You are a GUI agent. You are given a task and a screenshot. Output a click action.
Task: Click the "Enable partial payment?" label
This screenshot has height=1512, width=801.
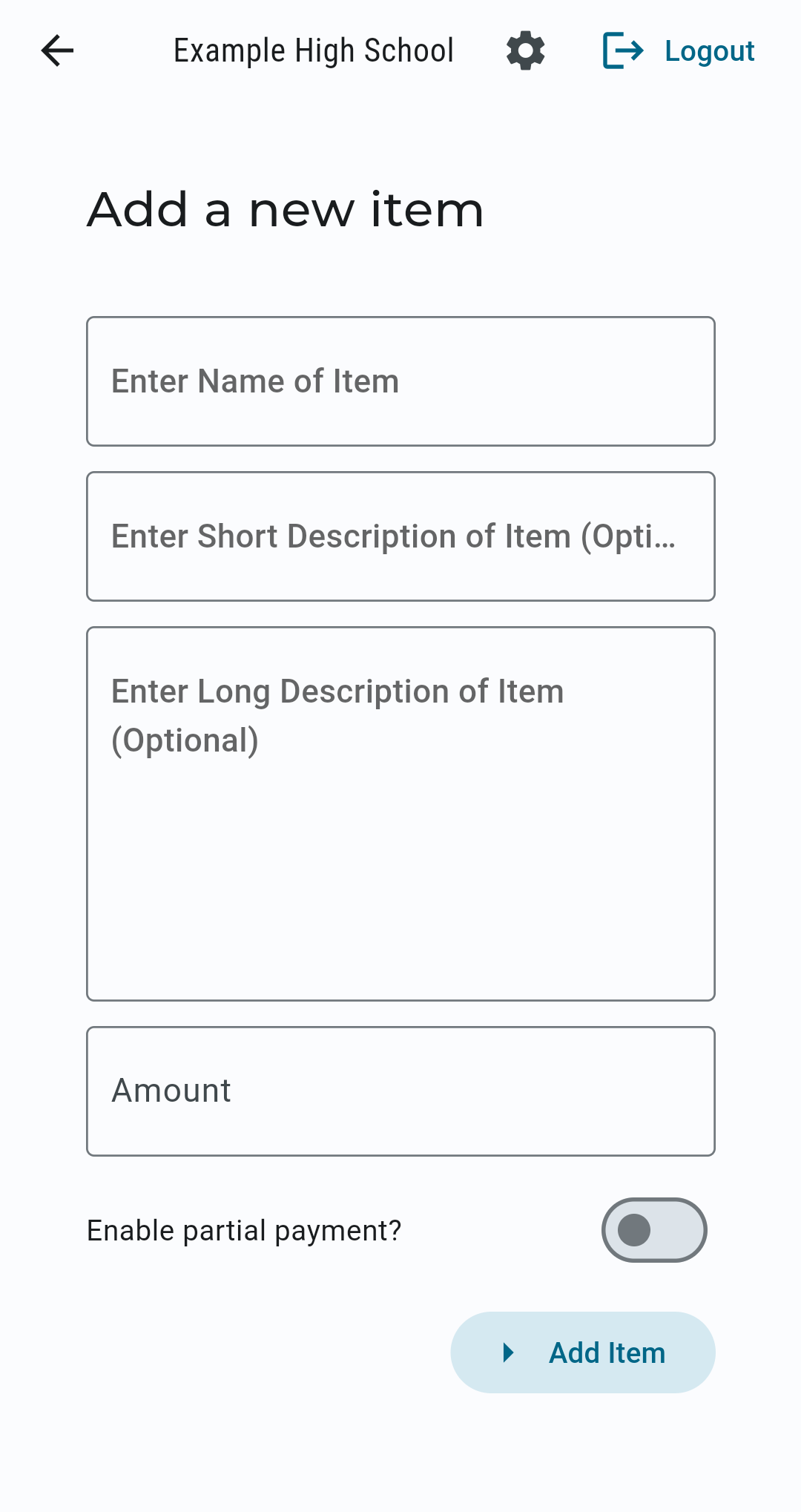[244, 1230]
